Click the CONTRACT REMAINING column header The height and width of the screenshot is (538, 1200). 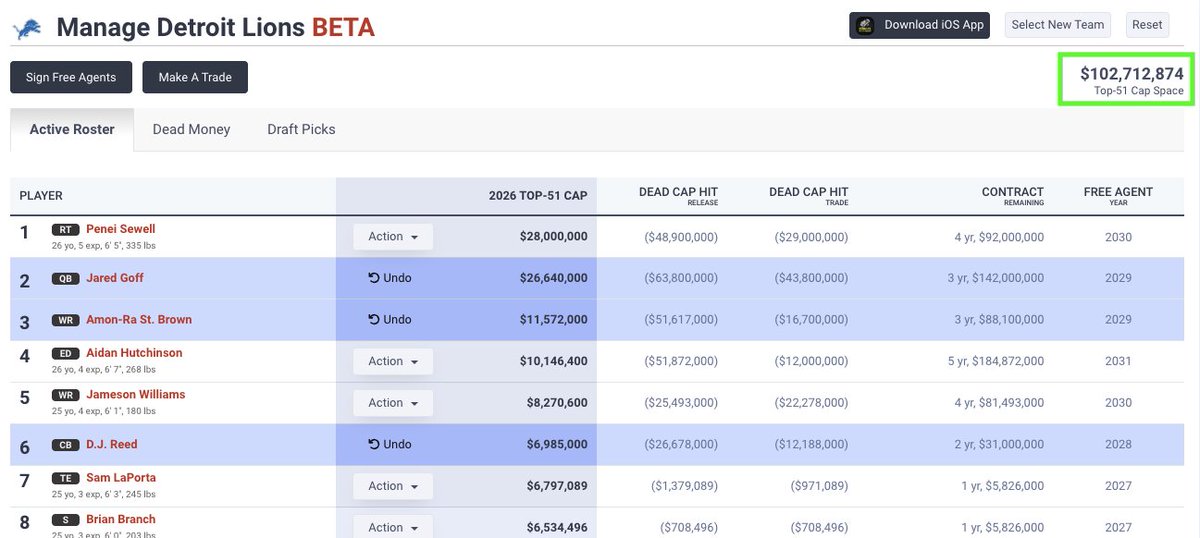coord(1012,196)
